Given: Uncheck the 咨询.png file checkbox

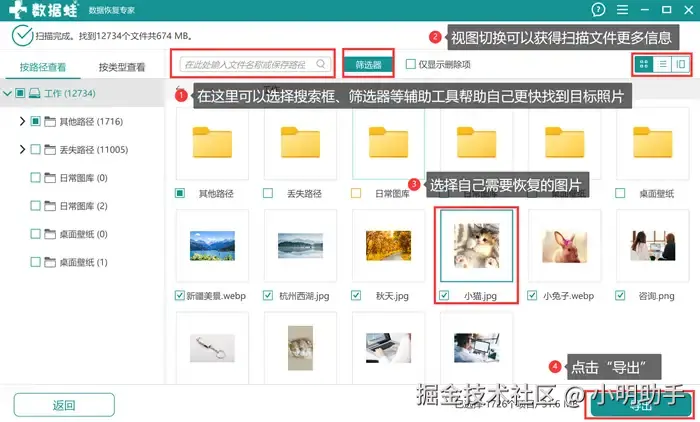Looking at the screenshot, I should point(620,295).
